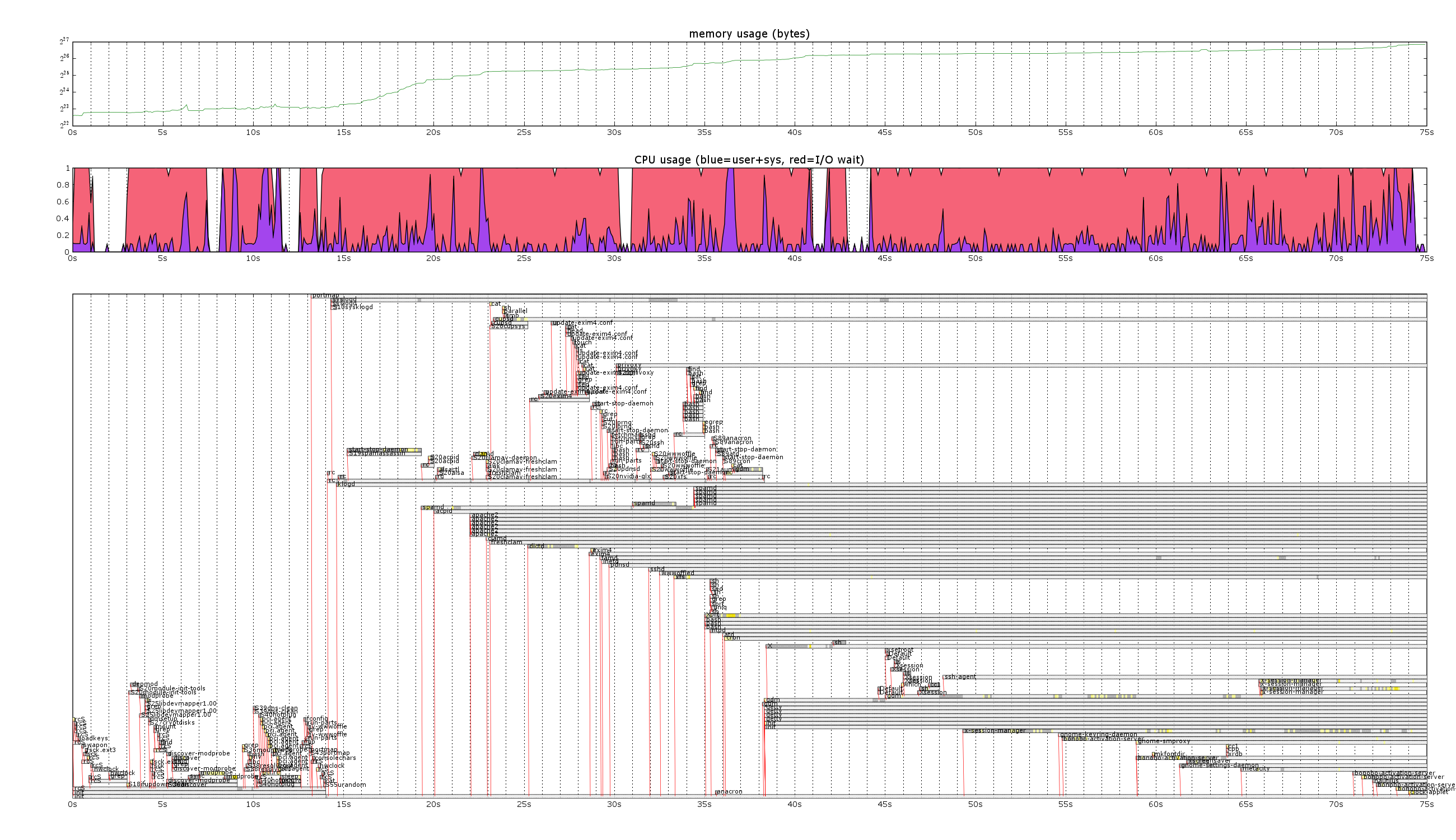Click the CPU usage chart title
Screen dimensions: 1456x840
coord(749,160)
